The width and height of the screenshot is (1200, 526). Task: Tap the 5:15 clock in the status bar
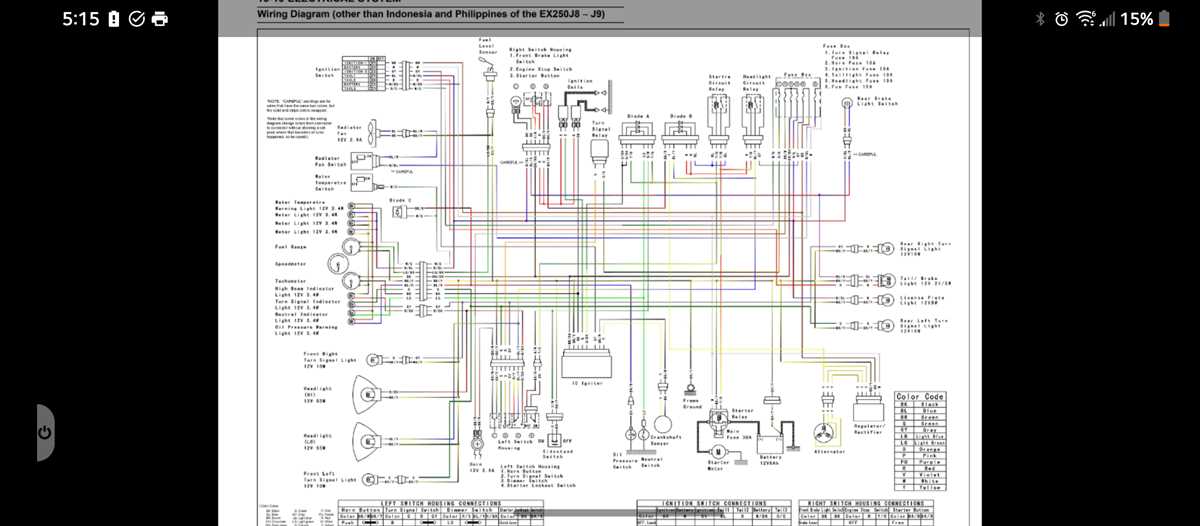click(81, 19)
